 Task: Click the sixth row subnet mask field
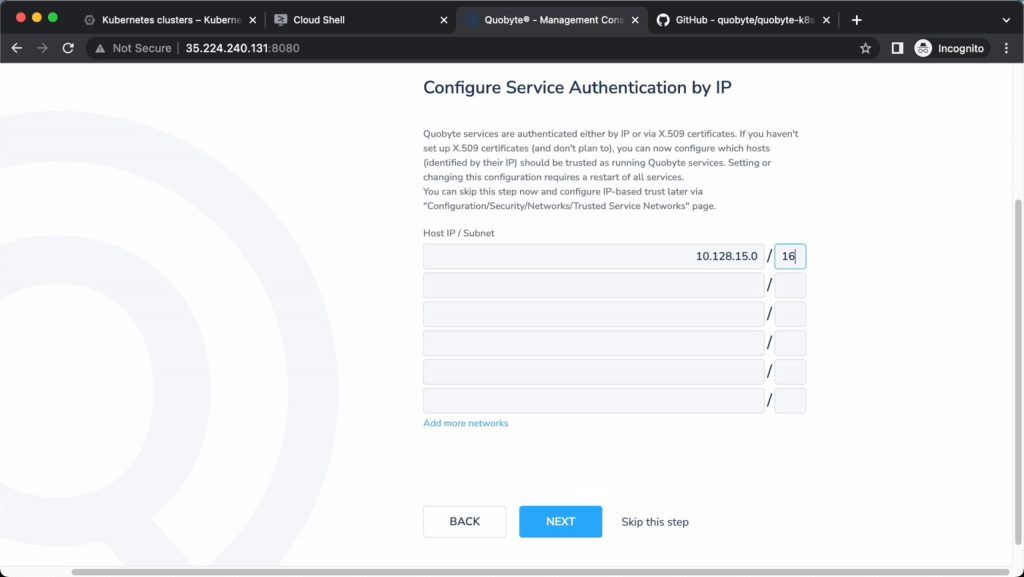coord(790,401)
